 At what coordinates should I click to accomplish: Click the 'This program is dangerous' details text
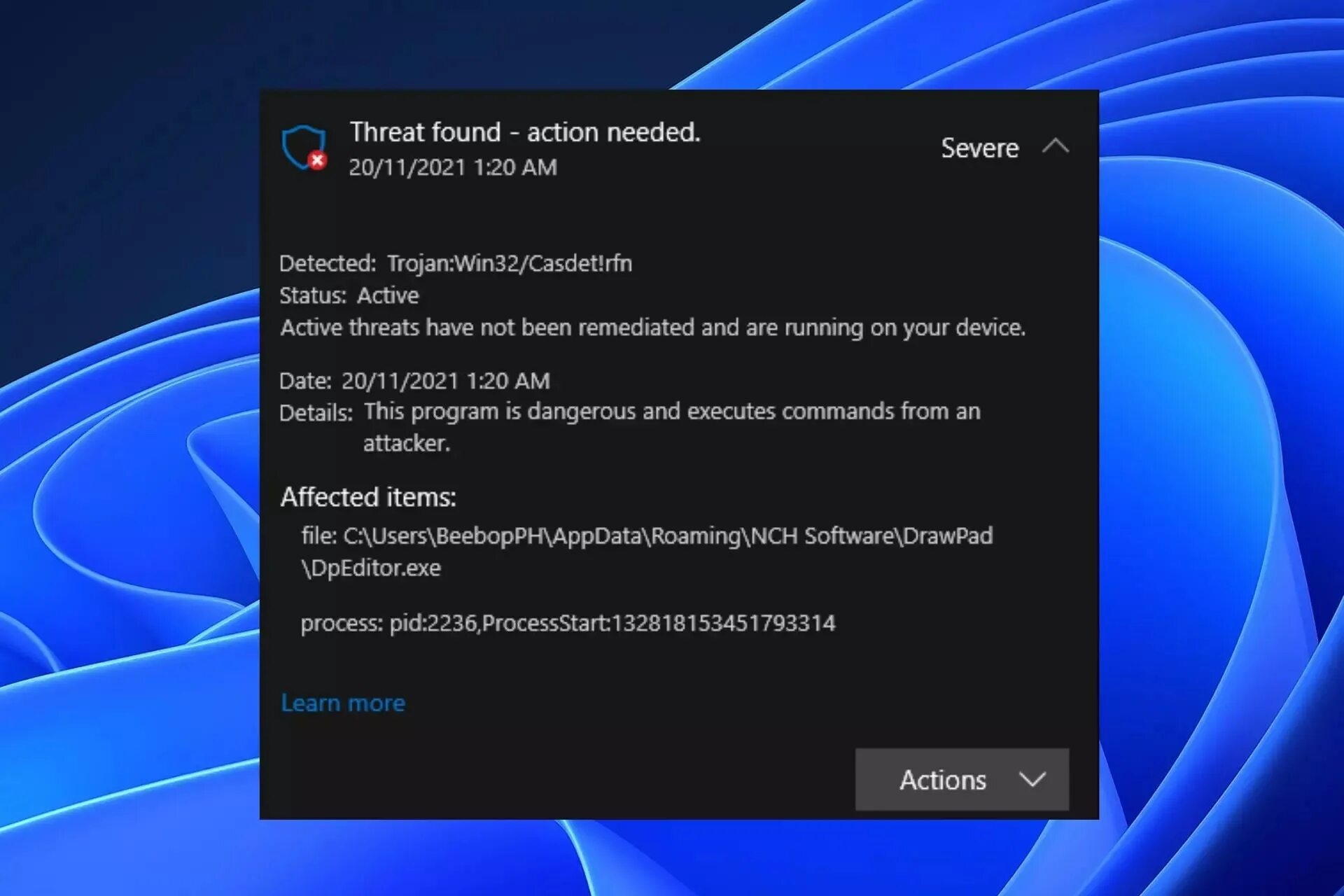671,412
